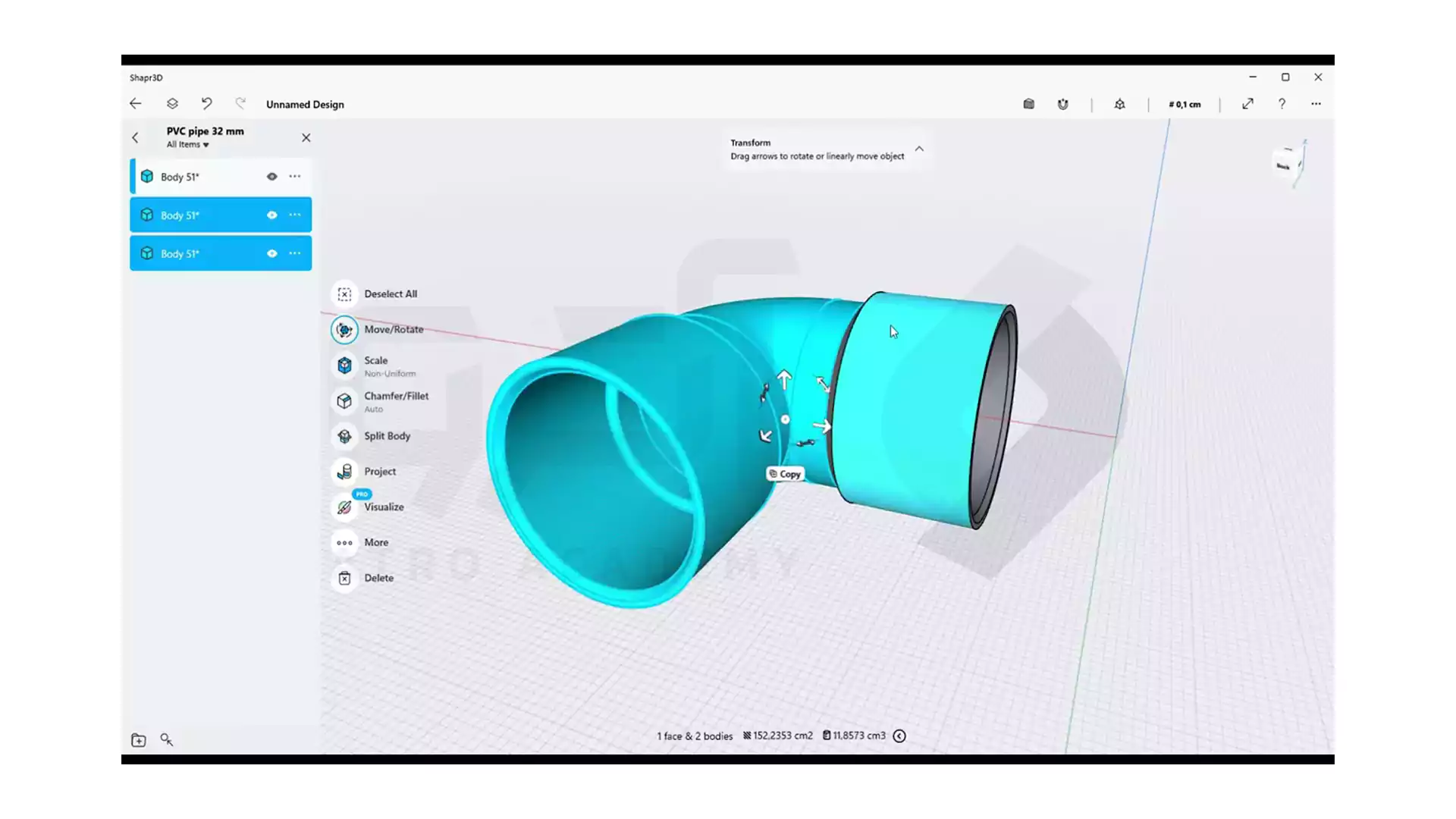The height and width of the screenshot is (819, 1456).
Task: Open the All Items dropdown filter
Action: [187, 145]
